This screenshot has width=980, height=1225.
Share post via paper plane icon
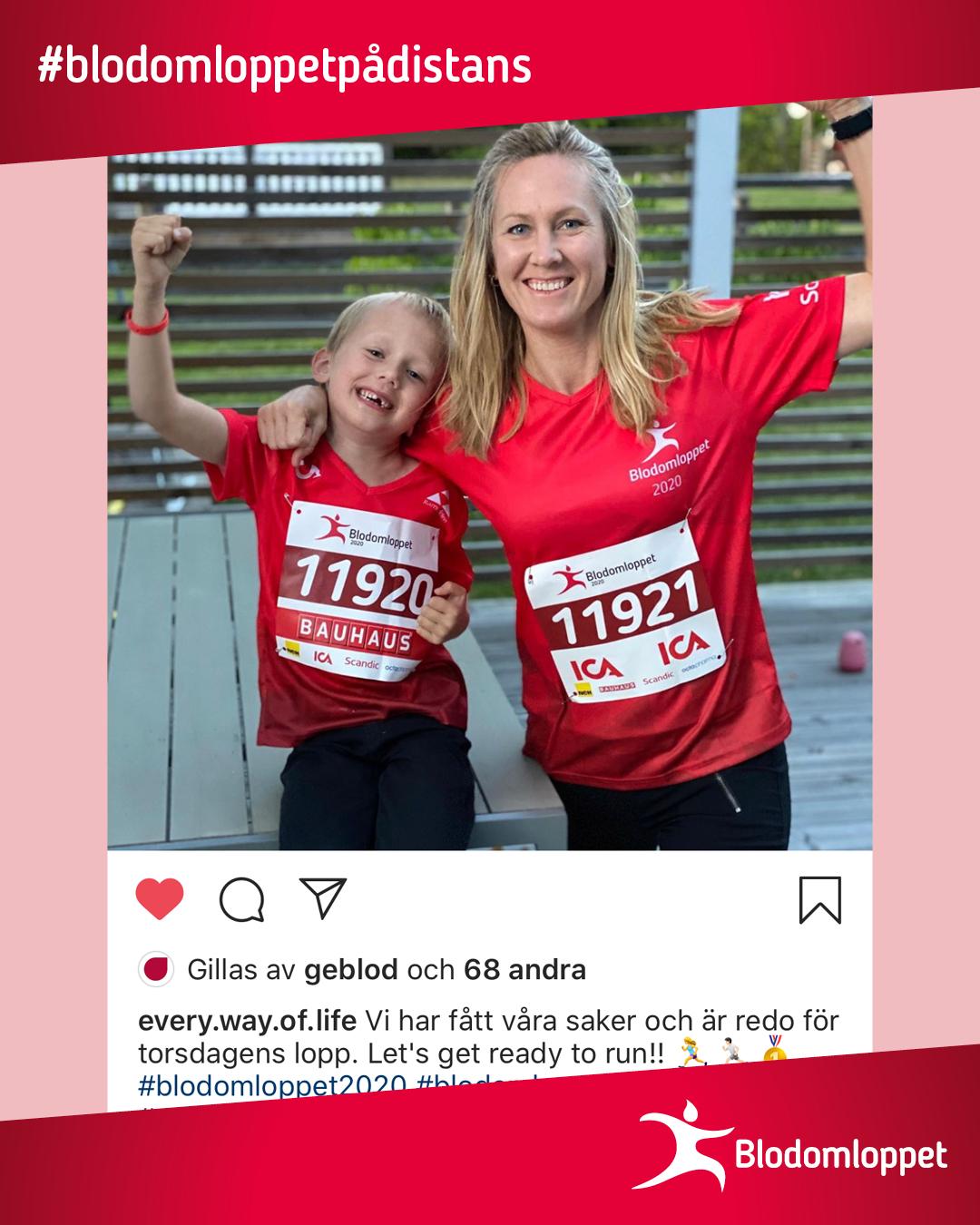coord(324,897)
